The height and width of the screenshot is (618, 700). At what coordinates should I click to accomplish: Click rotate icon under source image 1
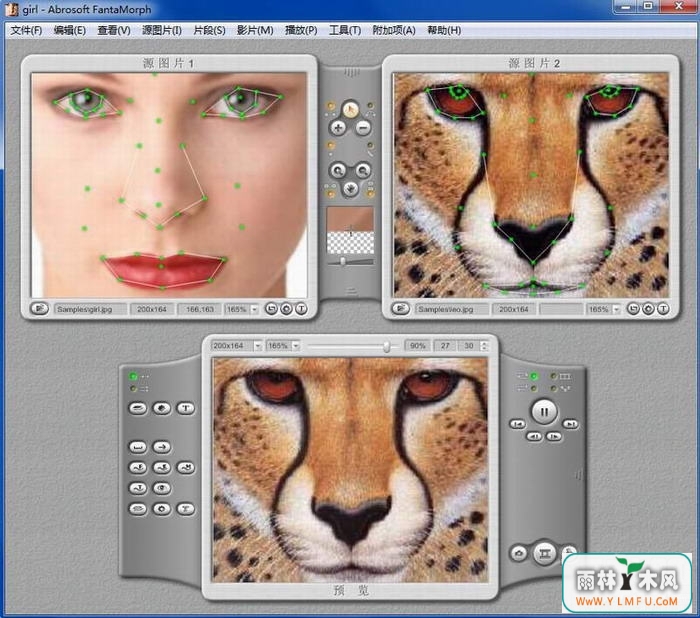pyautogui.click(x=271, y=309)
